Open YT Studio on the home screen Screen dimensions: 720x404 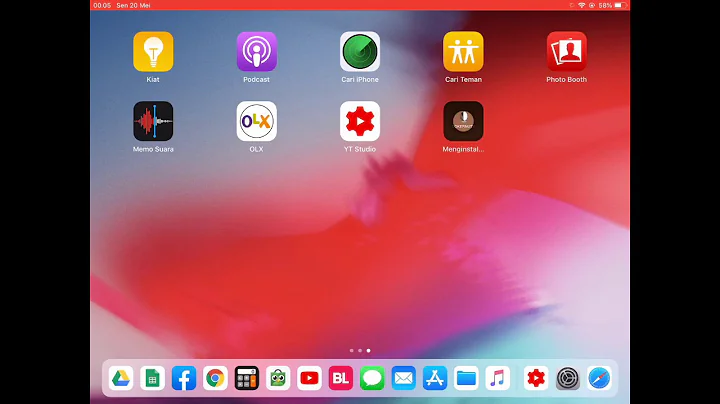(x=360, y=121)
